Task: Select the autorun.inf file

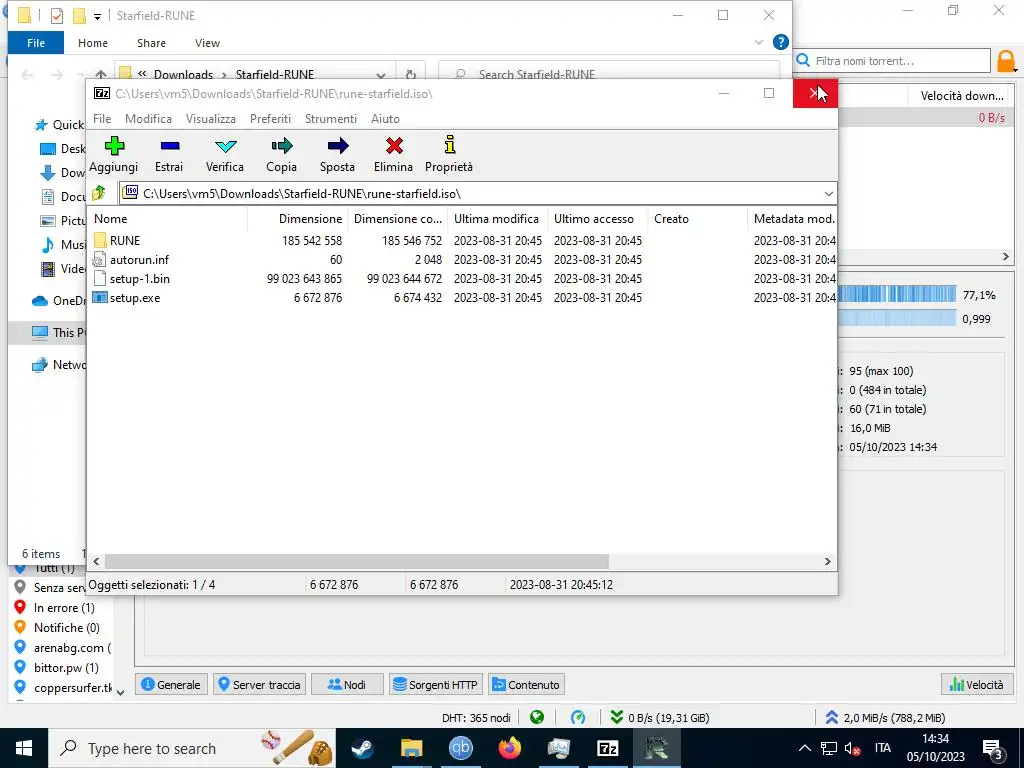Action: [x=139, y=259]
